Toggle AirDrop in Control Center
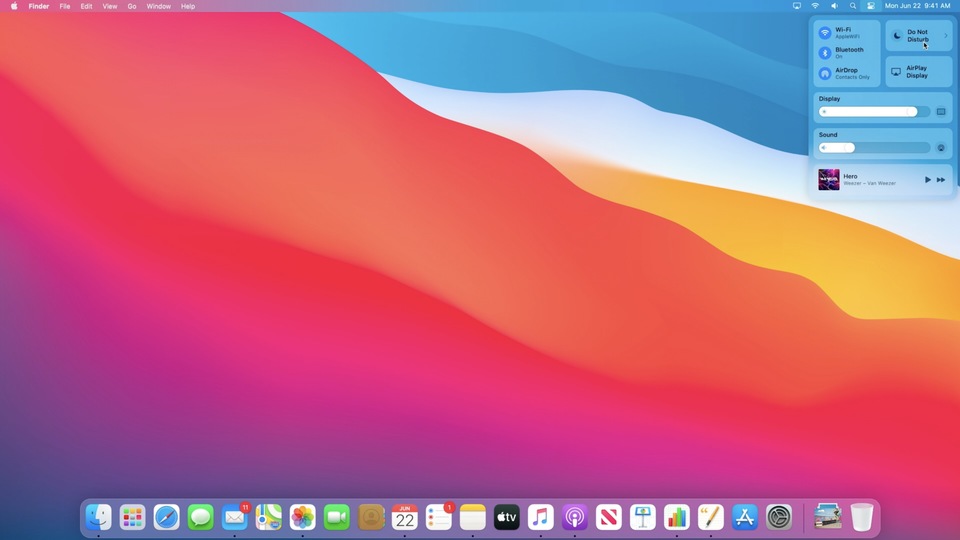The width and height of the screenshot is (960, 540). [x=825, y=73]
